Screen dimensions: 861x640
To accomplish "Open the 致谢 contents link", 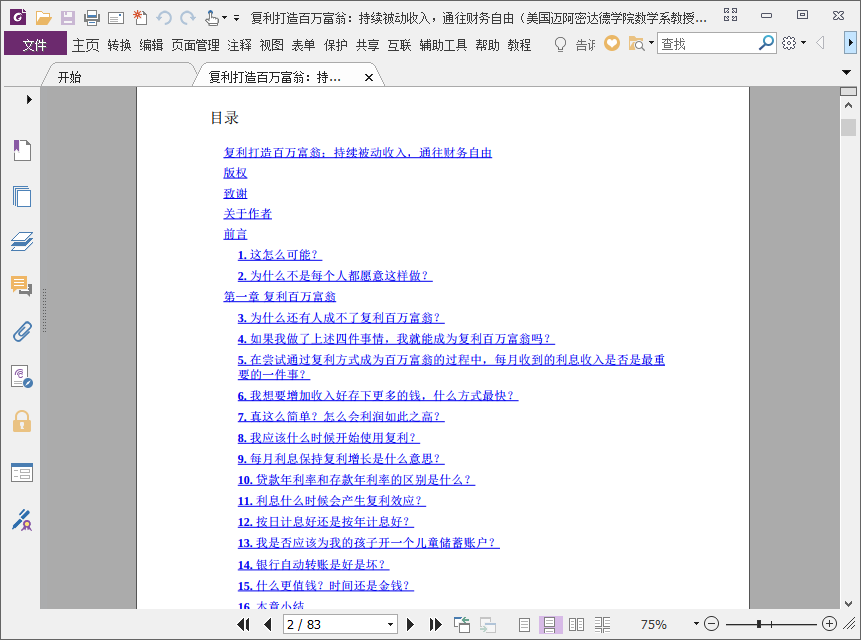I will 235,193.
